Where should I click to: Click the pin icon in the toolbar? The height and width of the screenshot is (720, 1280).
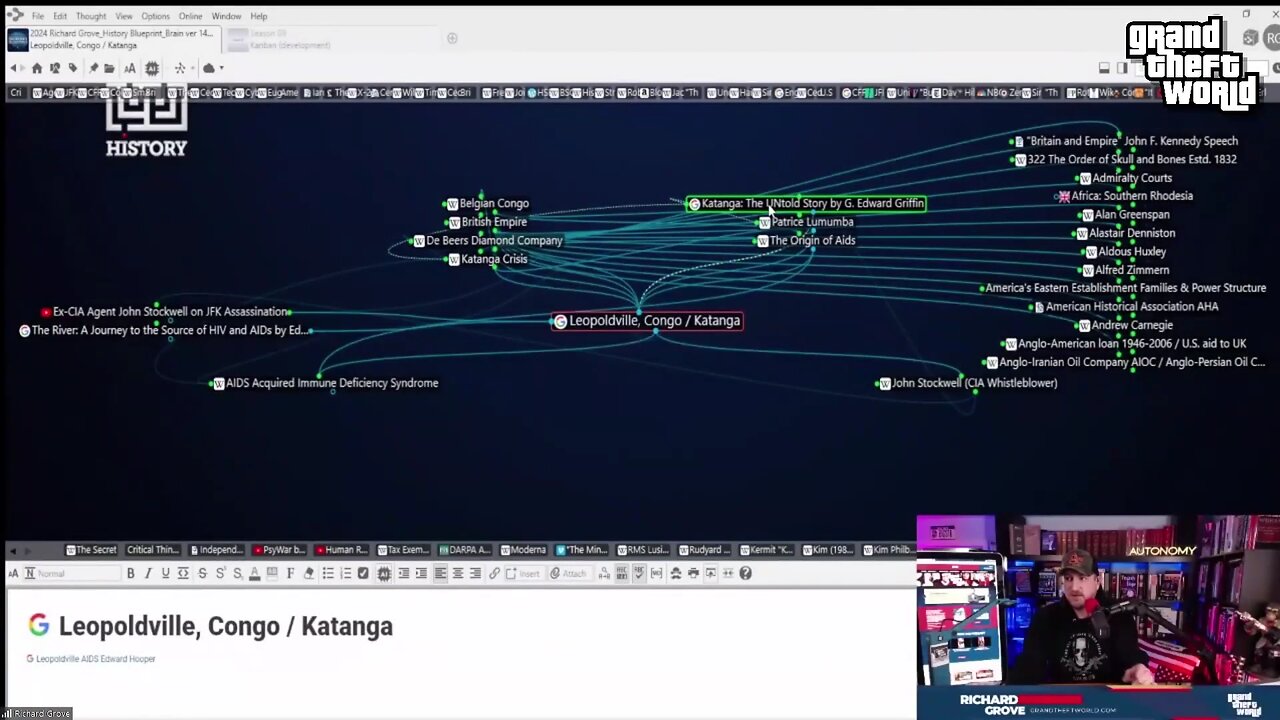pyautogui.click(x=93, y=68)
